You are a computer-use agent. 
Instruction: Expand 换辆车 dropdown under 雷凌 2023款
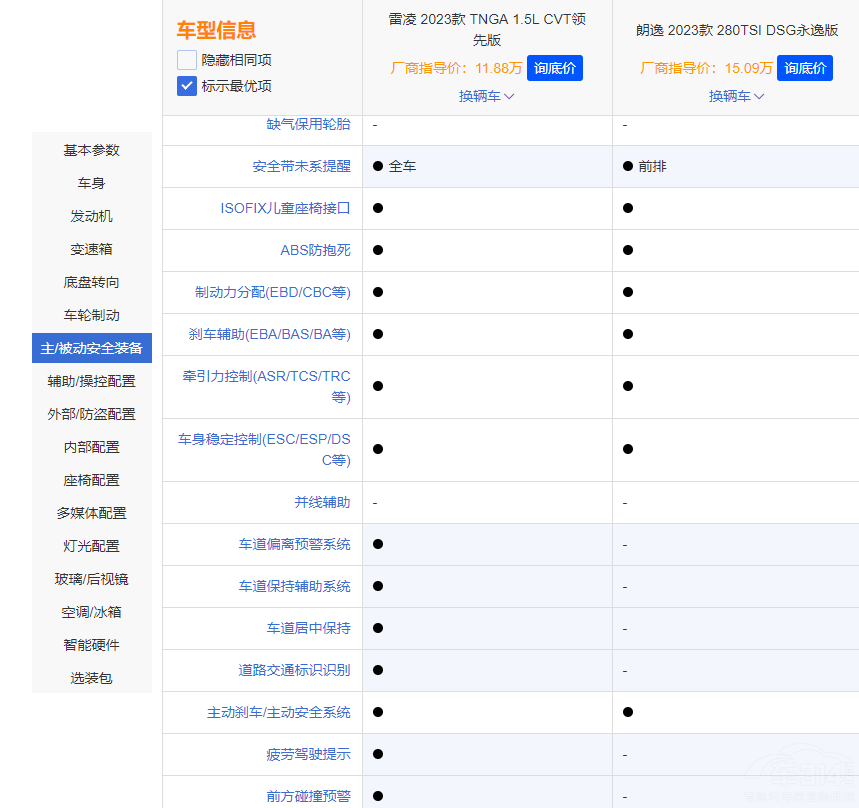(486, 96)
